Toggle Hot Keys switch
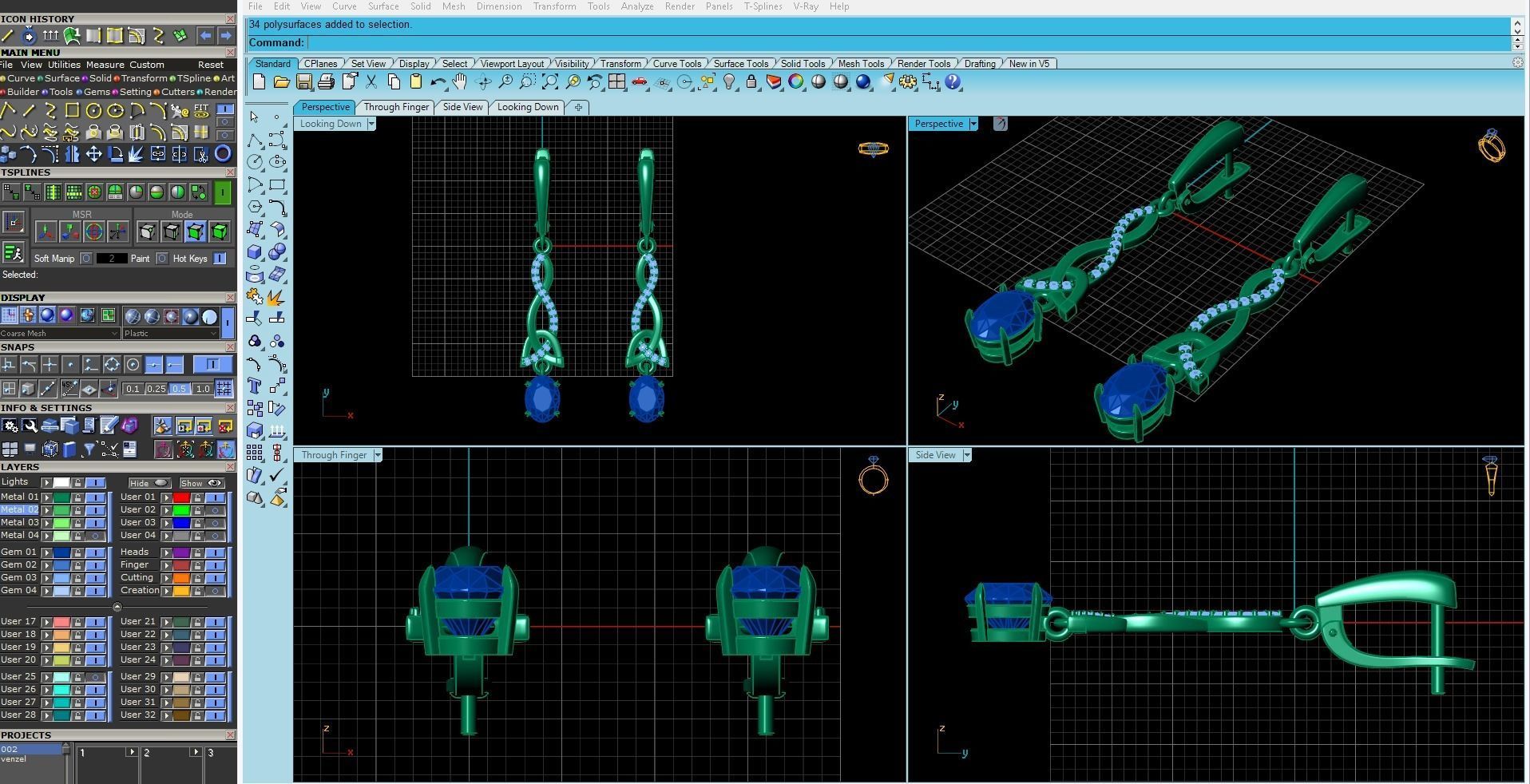The image size is (1530, 784). coord(220,259)
